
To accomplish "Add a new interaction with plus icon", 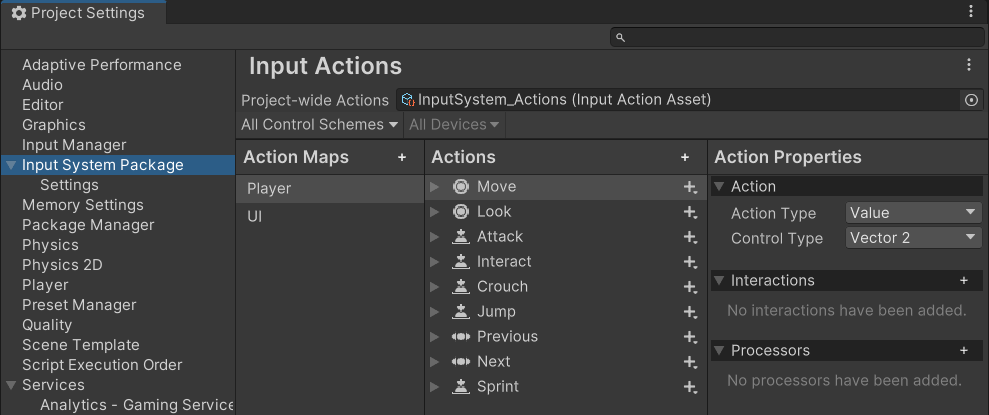I will click(x=964, y=281).
